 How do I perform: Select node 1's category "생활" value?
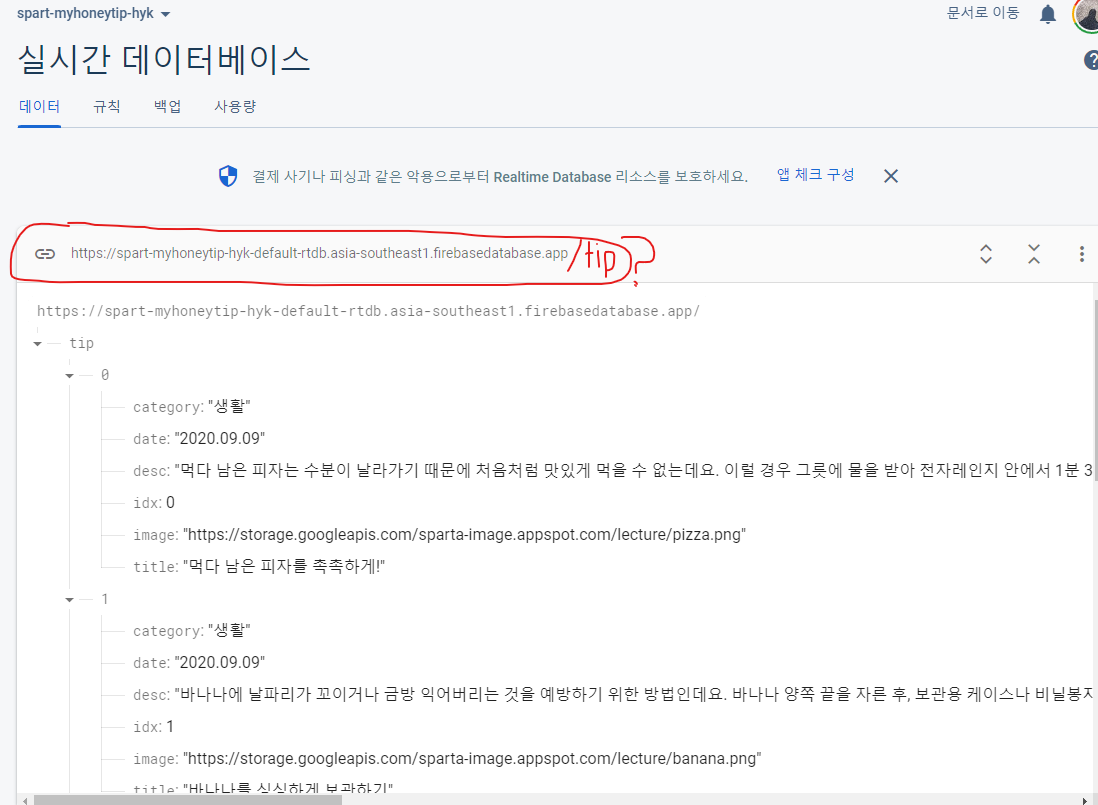pos(229,631)
